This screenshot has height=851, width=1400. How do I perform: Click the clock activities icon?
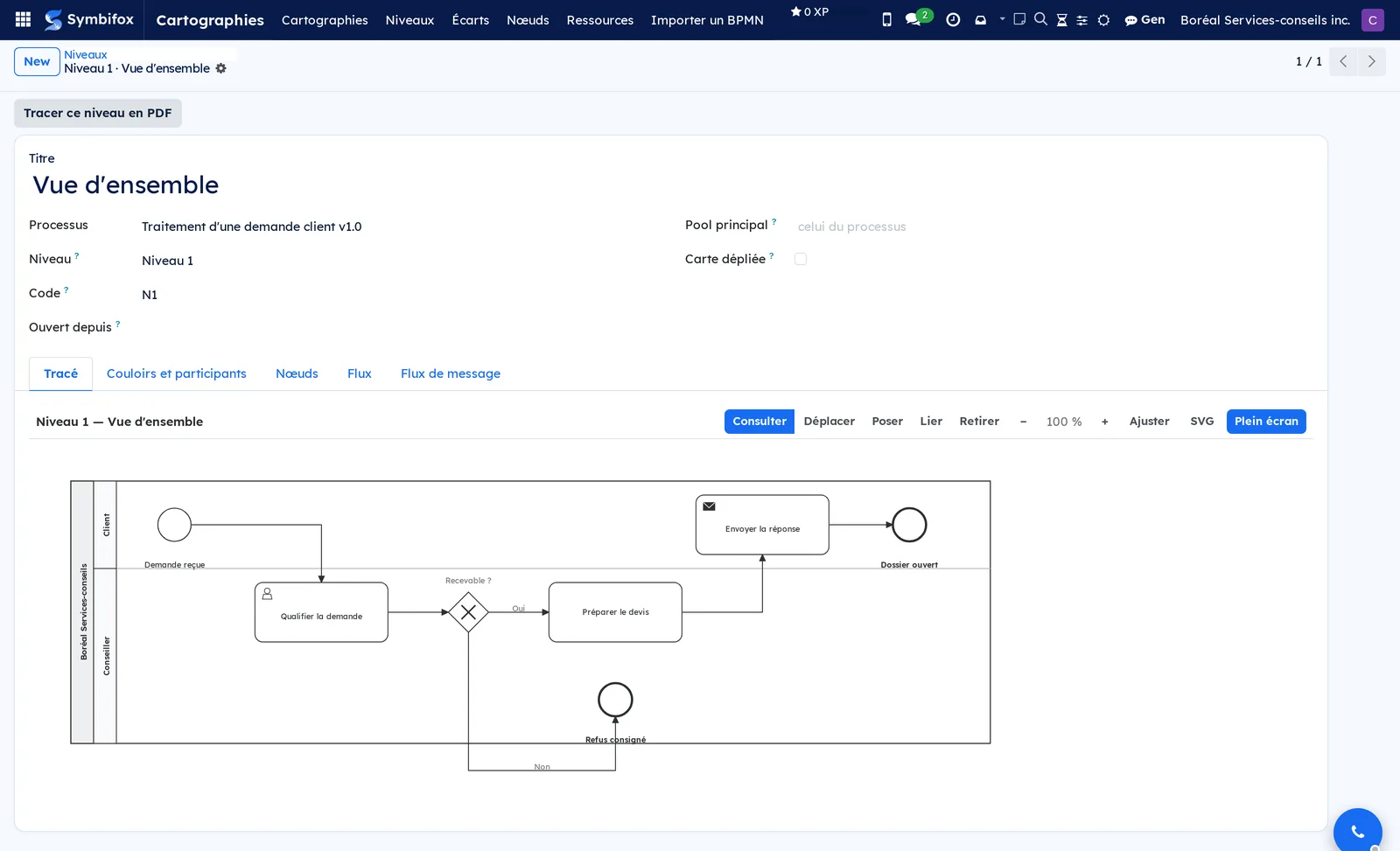(953, 19)
